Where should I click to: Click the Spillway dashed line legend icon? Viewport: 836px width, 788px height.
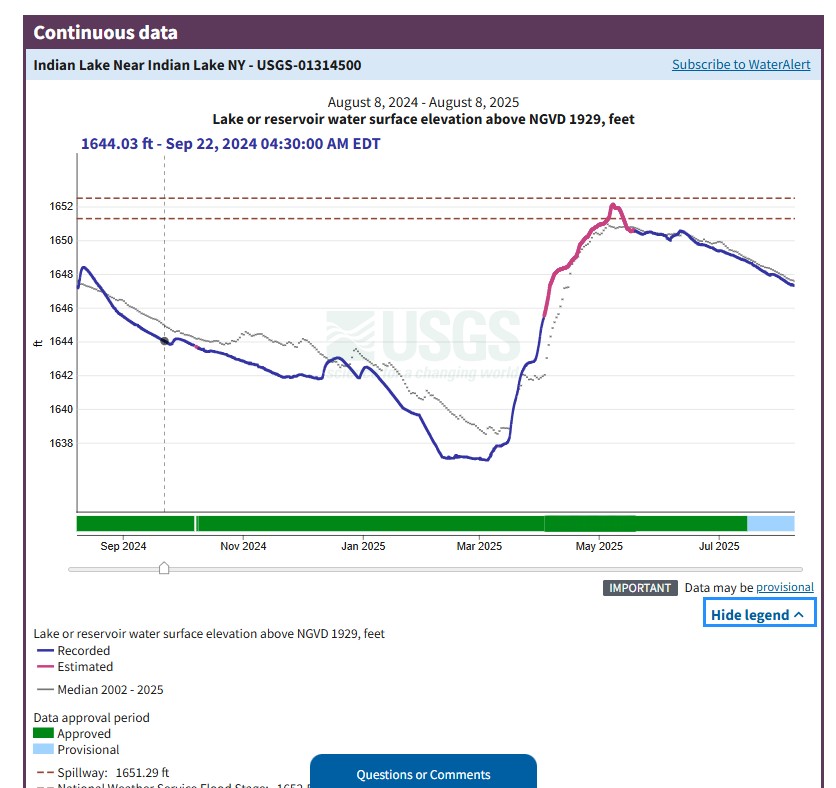click(44, 773)
